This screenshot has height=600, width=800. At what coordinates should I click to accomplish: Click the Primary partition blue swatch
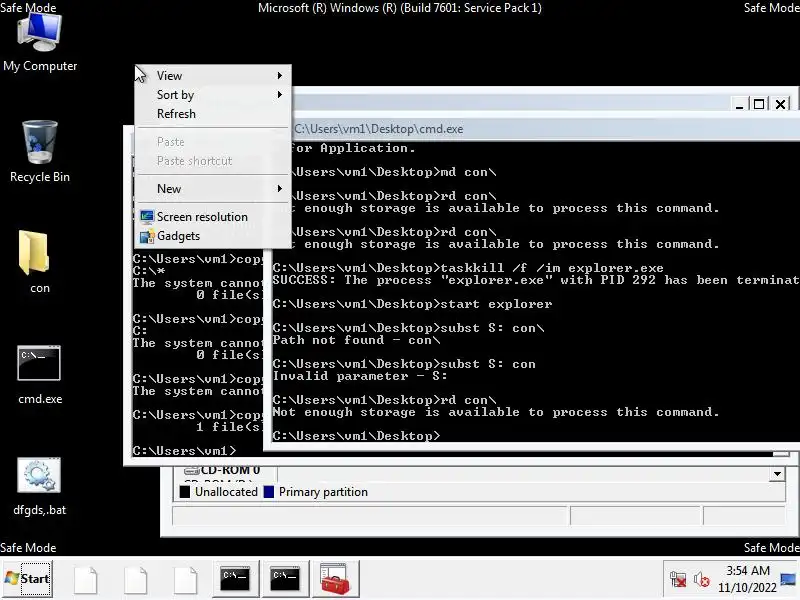pyautogui.click(x=269, y=492)
